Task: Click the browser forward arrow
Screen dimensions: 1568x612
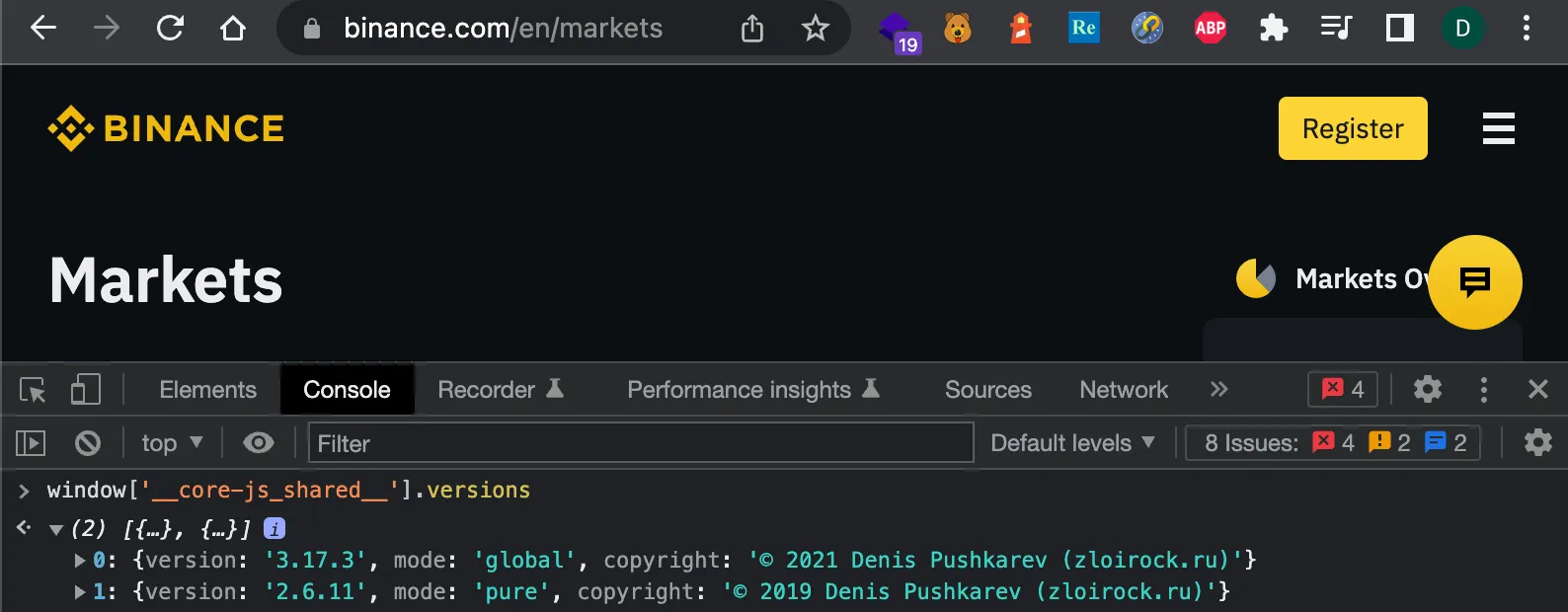Action: point(106,28)
